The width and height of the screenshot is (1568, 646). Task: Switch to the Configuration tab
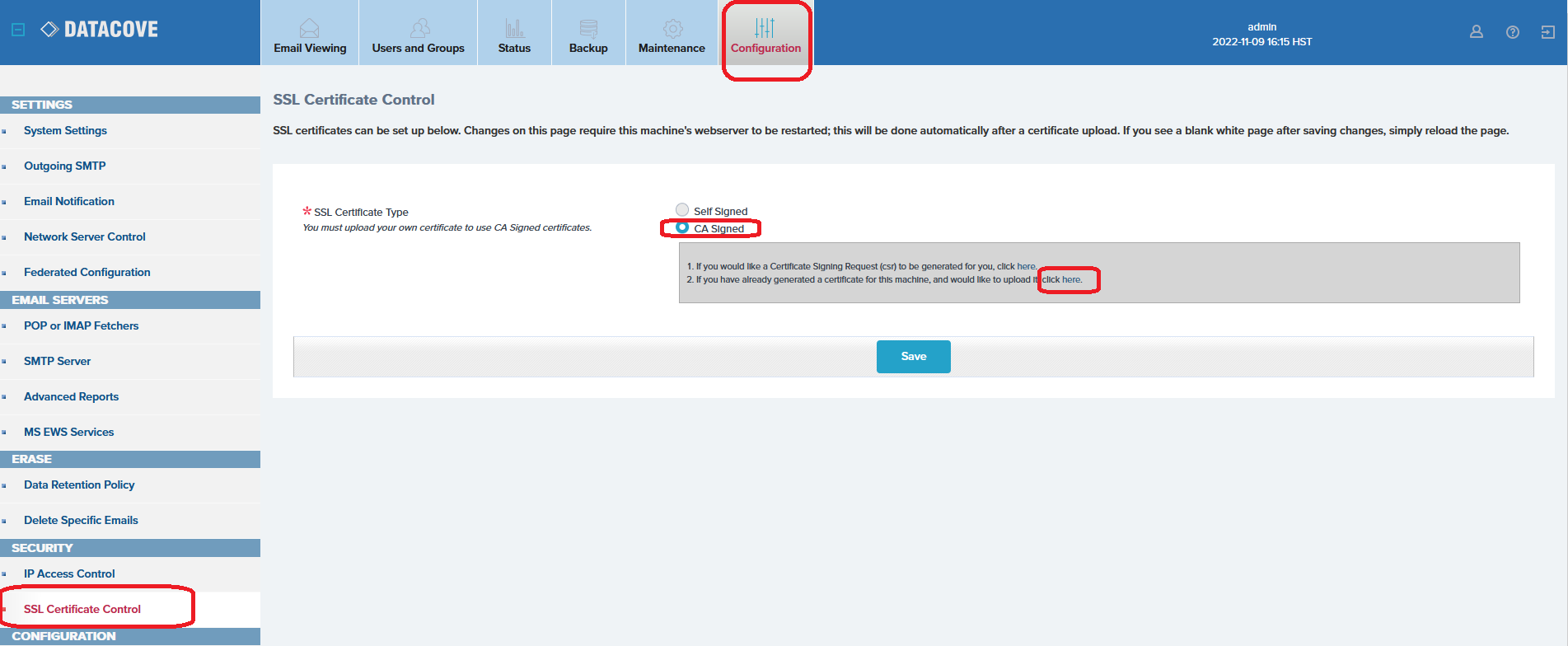(765, 37)
